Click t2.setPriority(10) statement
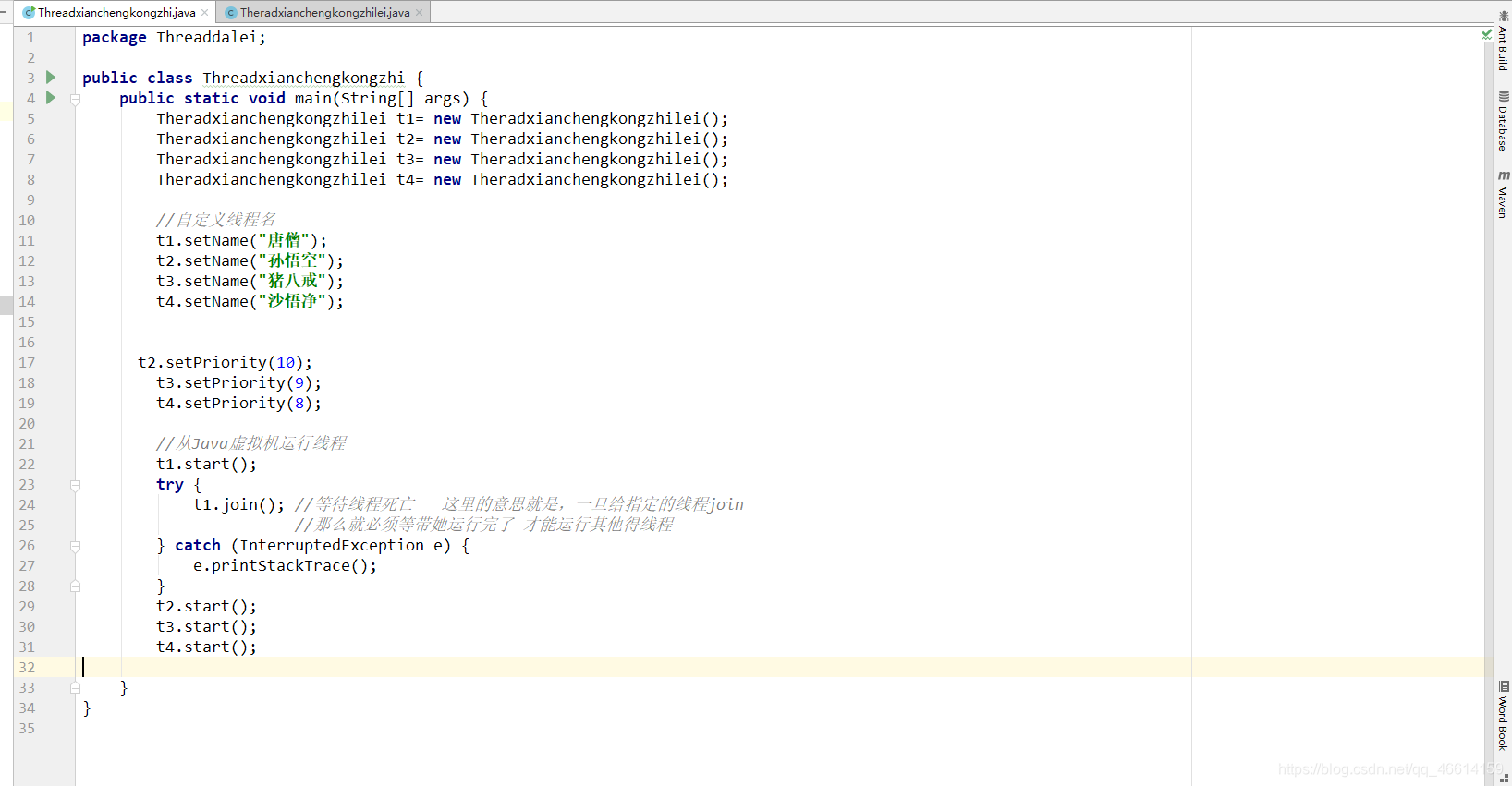The image size is (1512, 786). pyautogui.click(x=225, y=362)
